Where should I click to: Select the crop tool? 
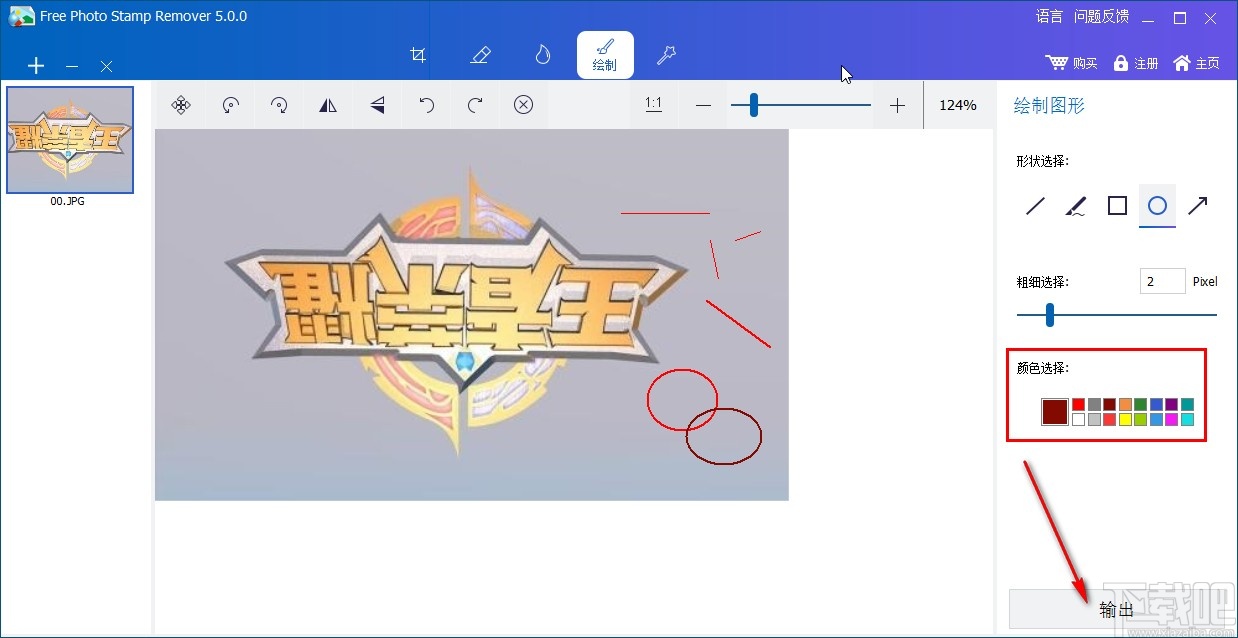click(418, 55)
